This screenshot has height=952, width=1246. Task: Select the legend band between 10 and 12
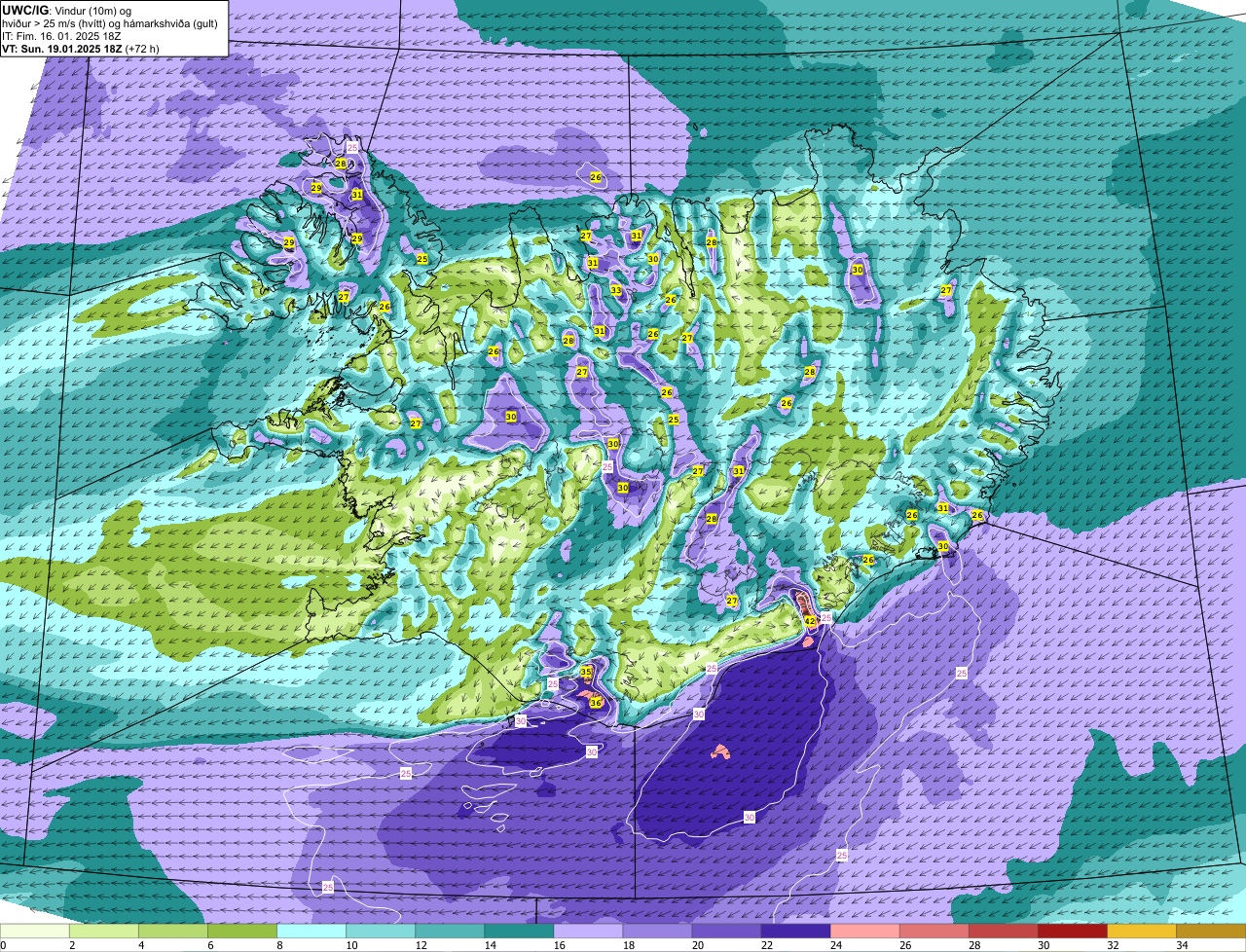381,932
